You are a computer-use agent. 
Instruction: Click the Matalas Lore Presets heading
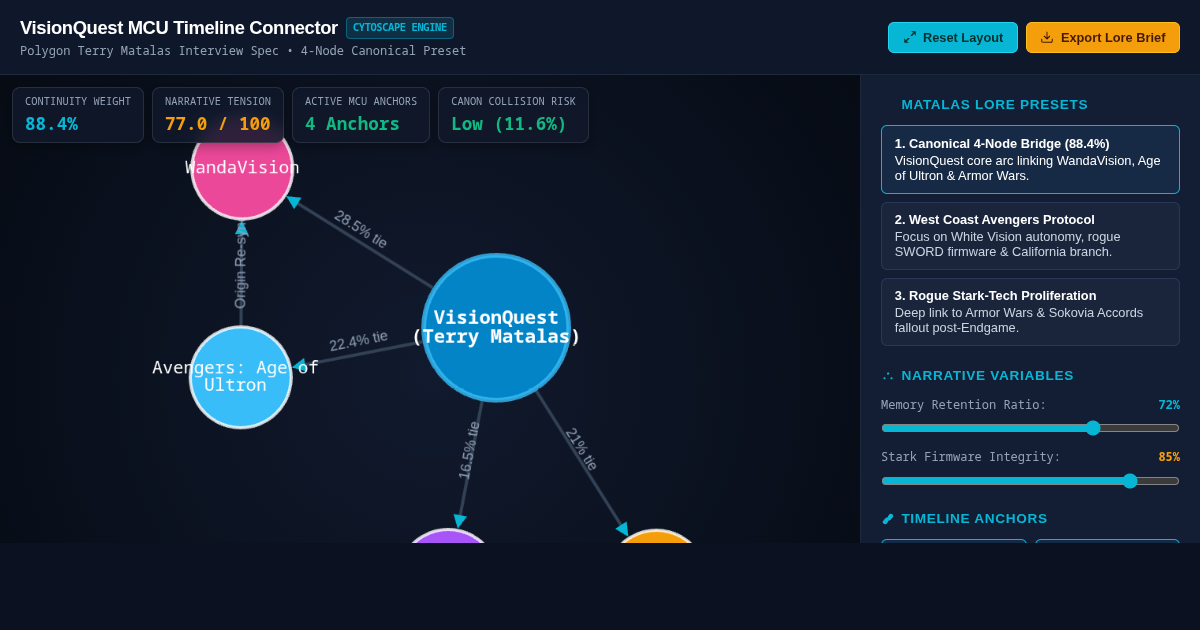coord(994,105)
